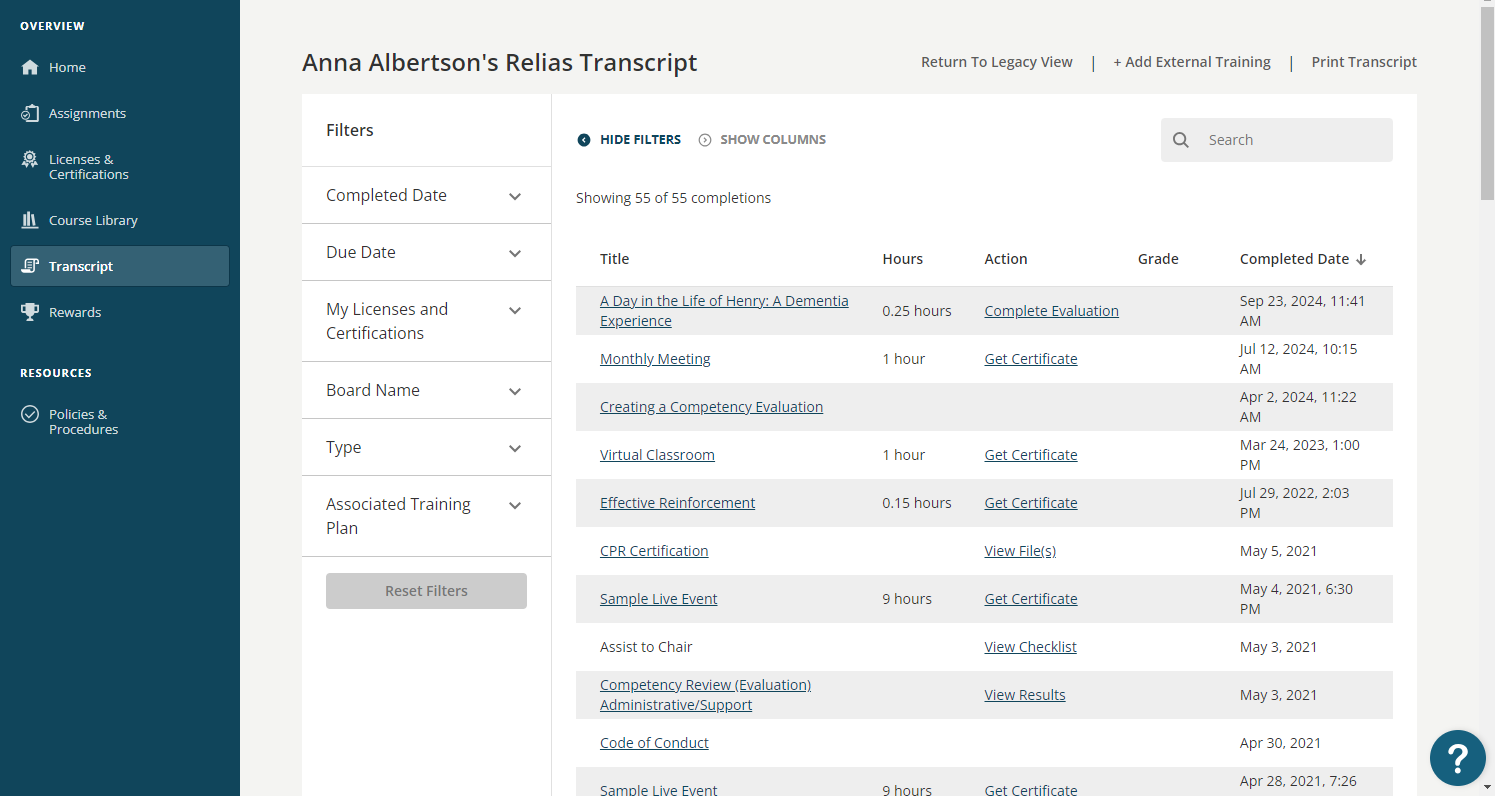The height and width of the screenshot is (796, 1495).
Task: Open Course Library via its chart icon
Action: [29, 220]
